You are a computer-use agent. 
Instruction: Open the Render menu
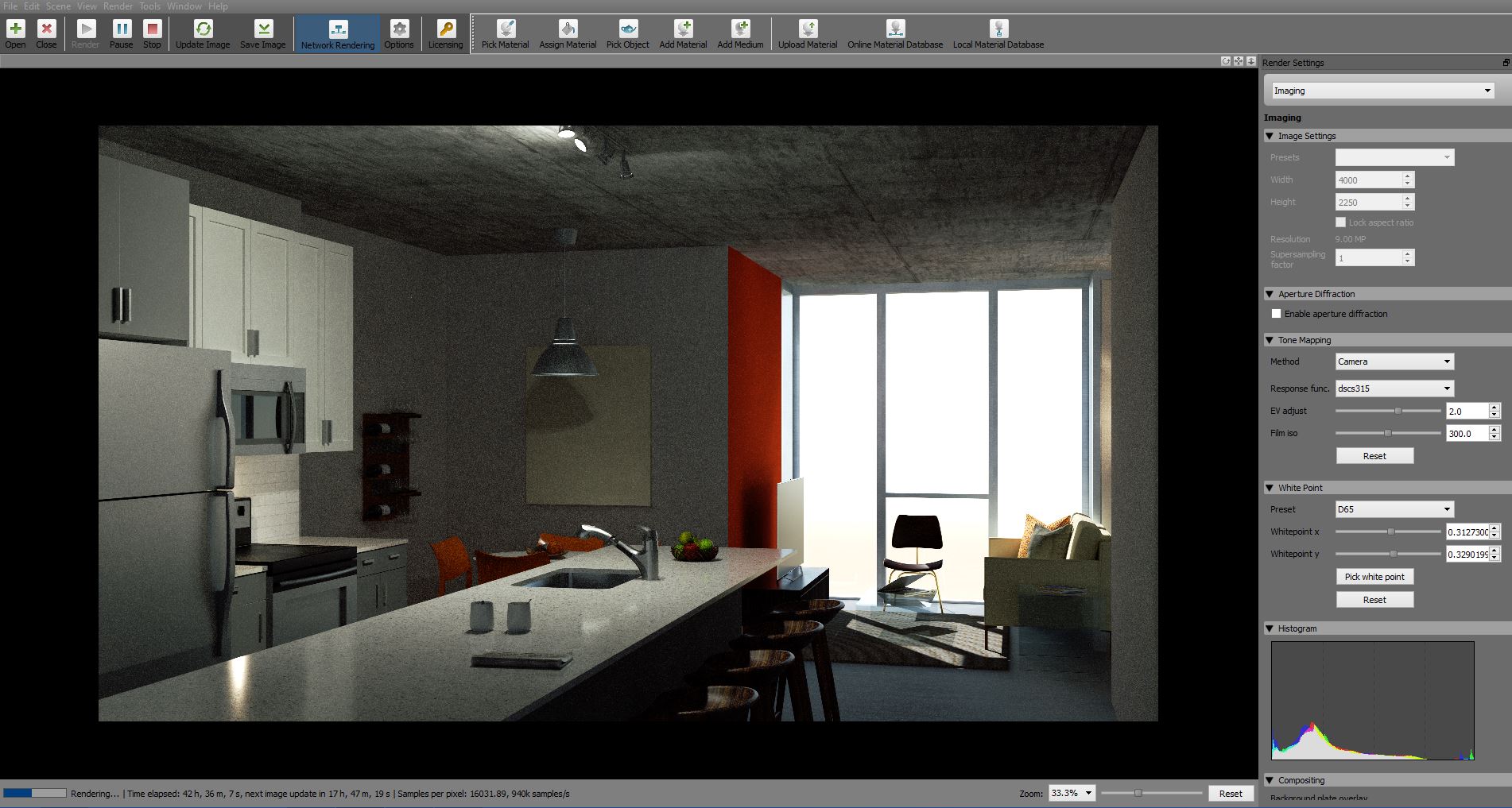click(x=118, y=6)
